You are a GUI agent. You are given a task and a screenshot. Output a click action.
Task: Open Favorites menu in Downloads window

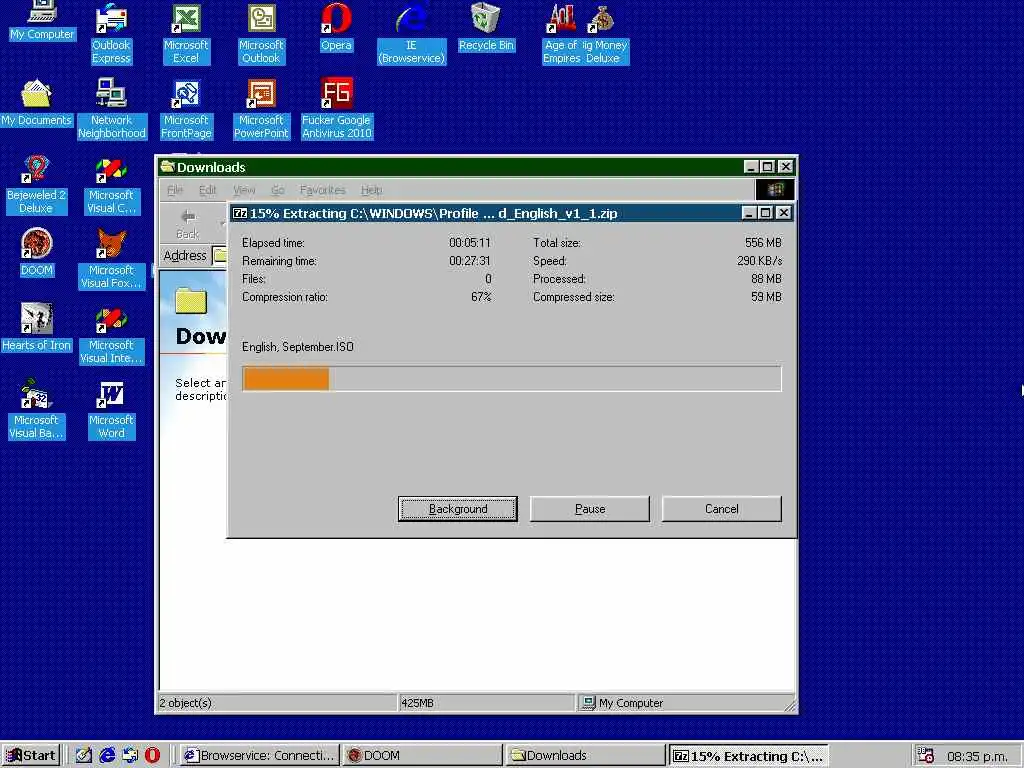click(x=322, y=190)
